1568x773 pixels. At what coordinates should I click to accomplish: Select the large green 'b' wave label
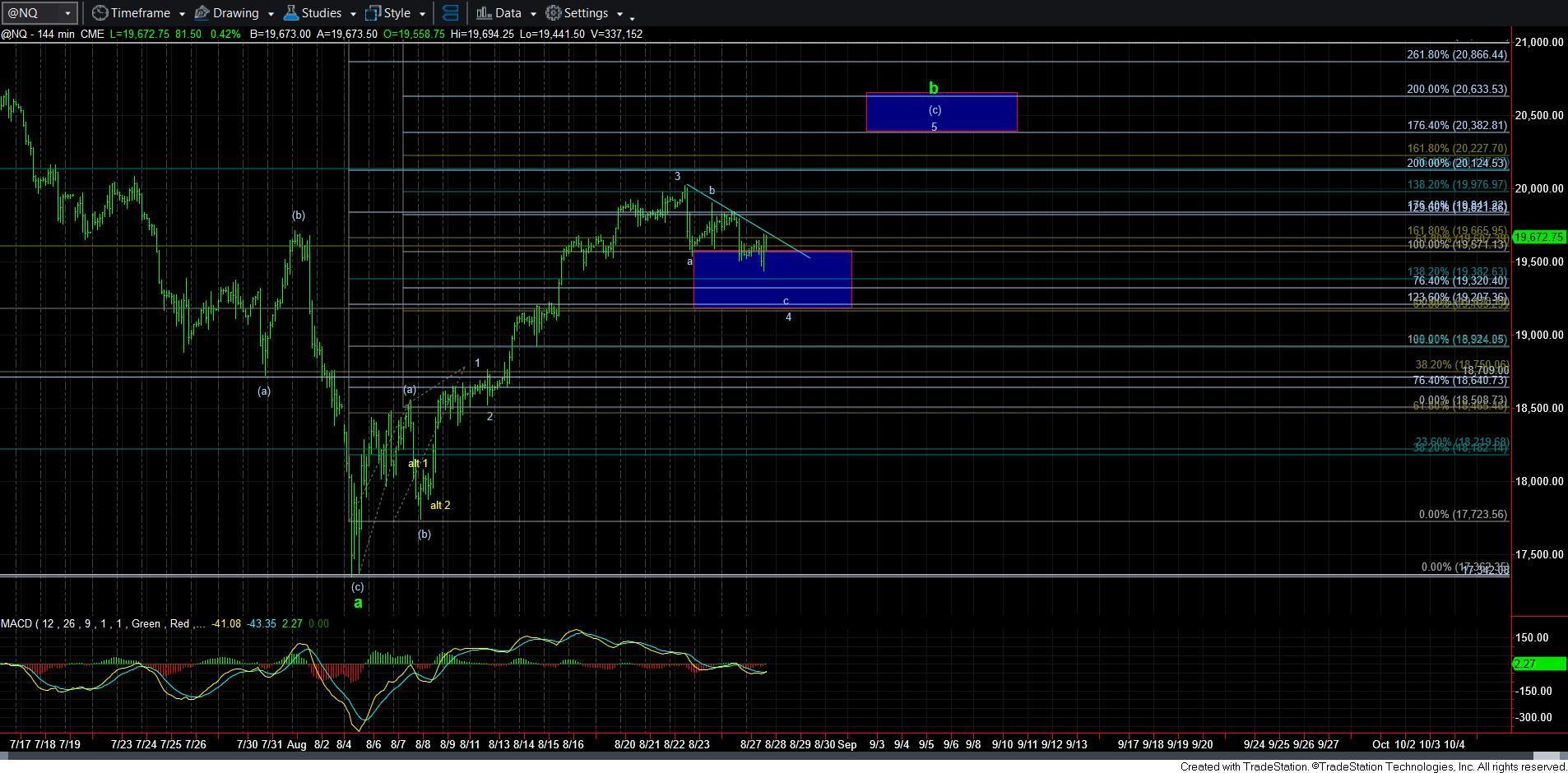coord(933,88)
